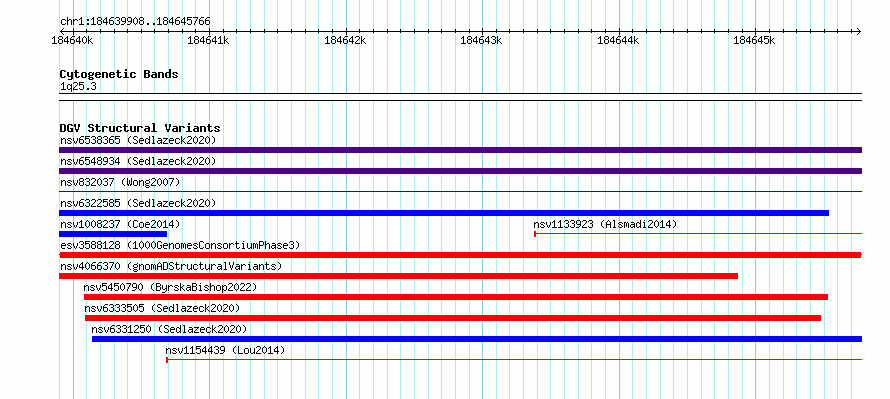Open nsv6331250 (Sedlazeck2020) label
890x399 pixels.
coord(169,329)
